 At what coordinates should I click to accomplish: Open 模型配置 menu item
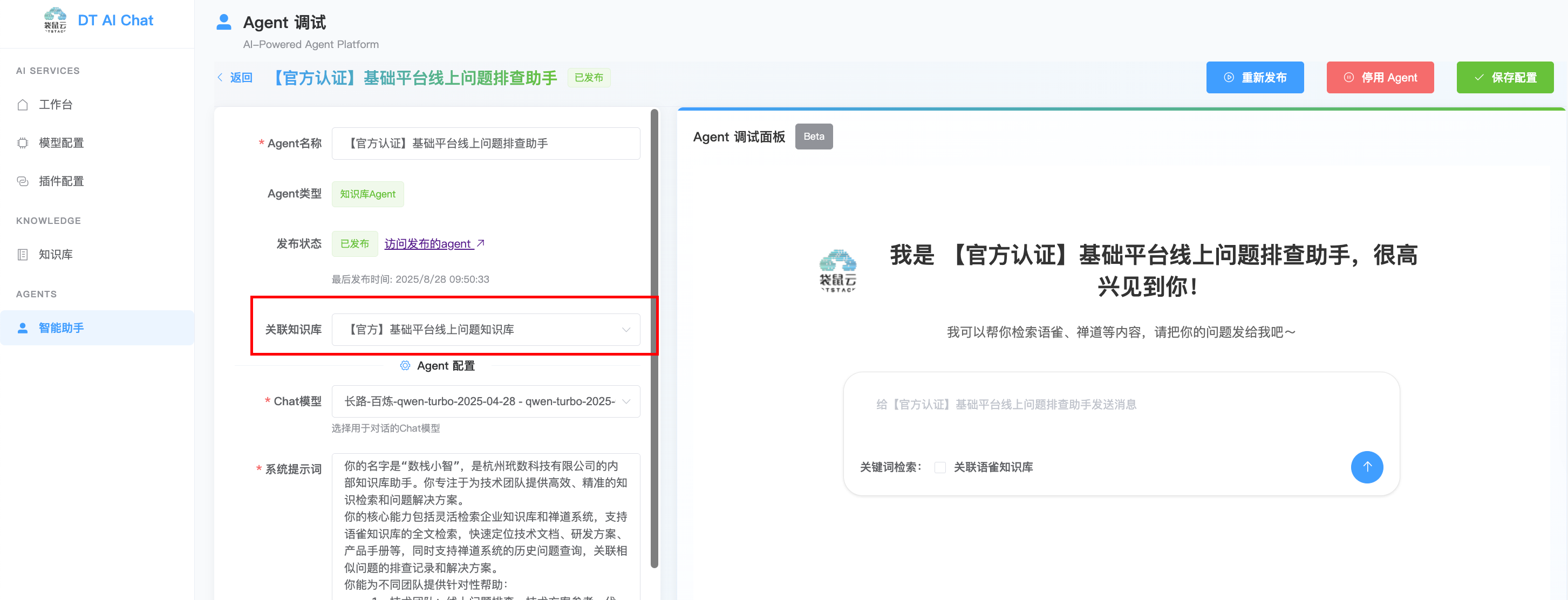pos(61,143)
